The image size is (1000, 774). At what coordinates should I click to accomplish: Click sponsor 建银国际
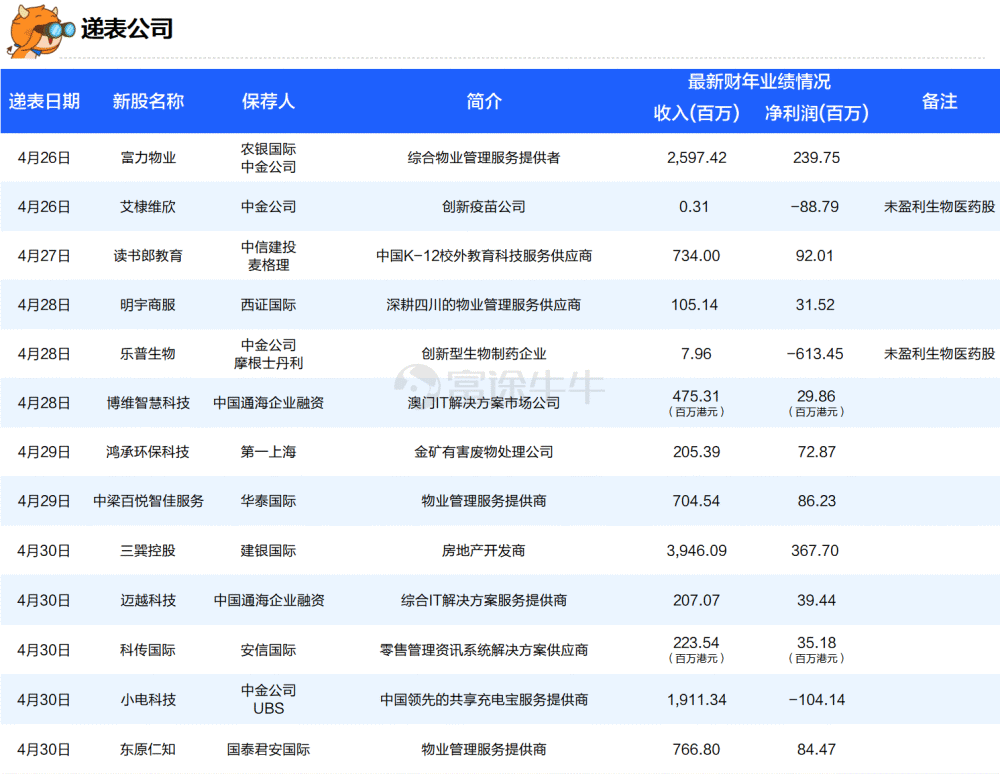268,551
